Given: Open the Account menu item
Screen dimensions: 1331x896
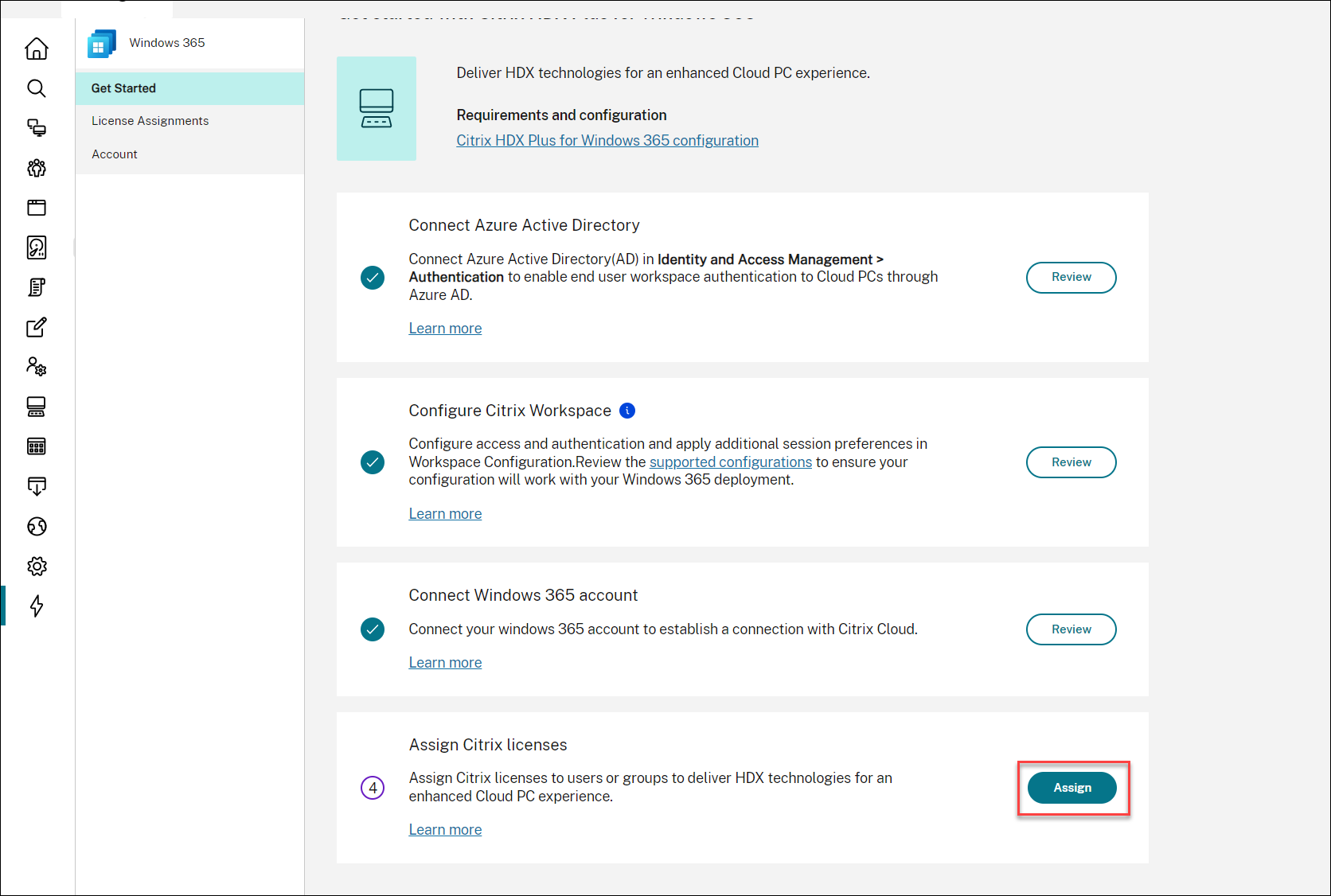Looking at the screenshot, I should [189, 154].
